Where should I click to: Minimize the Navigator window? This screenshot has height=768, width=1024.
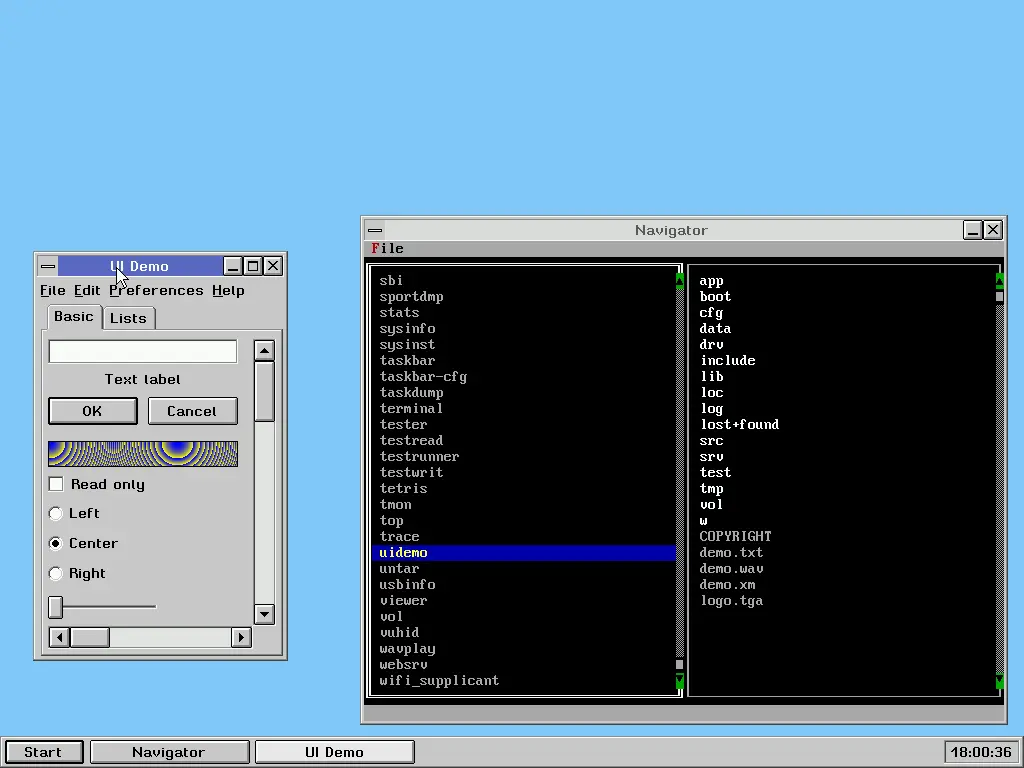point(973,230)
